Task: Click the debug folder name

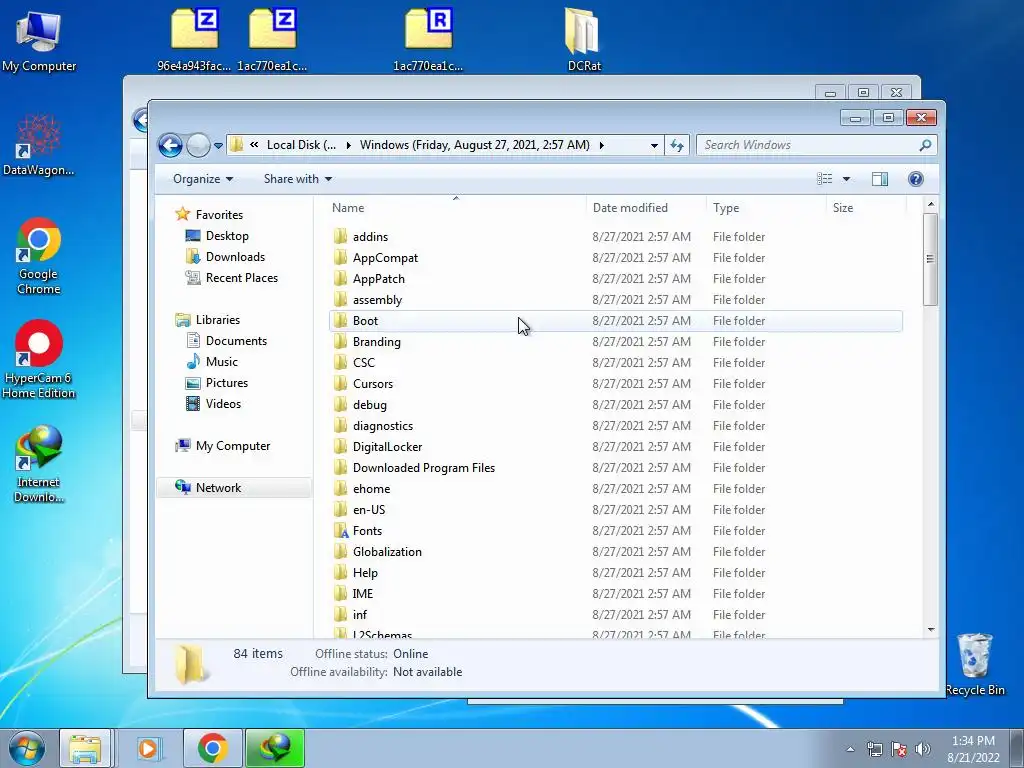Action: click(x=370, y=404)
